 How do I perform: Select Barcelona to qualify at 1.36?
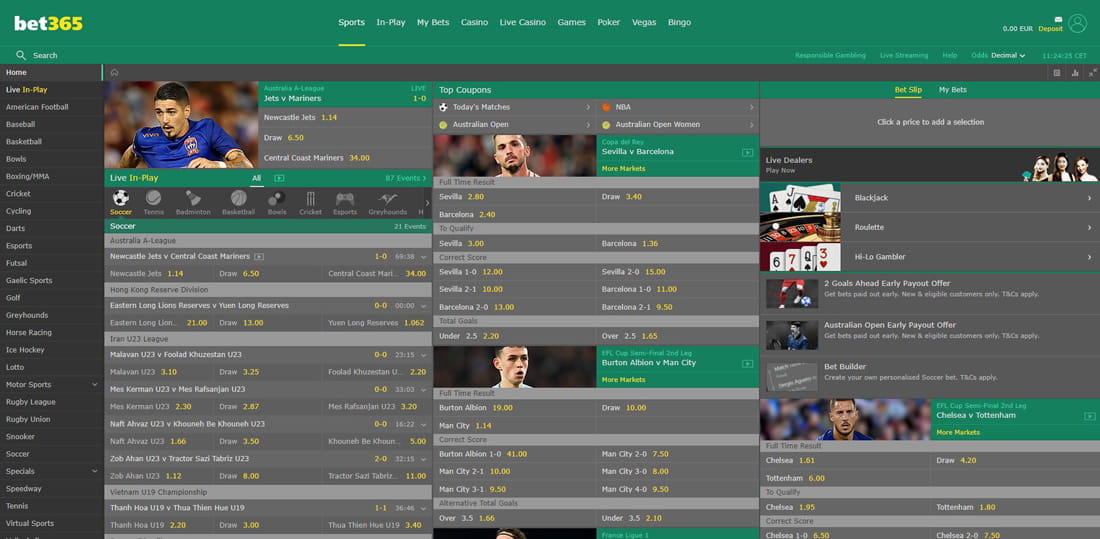[x=677, y=244]
